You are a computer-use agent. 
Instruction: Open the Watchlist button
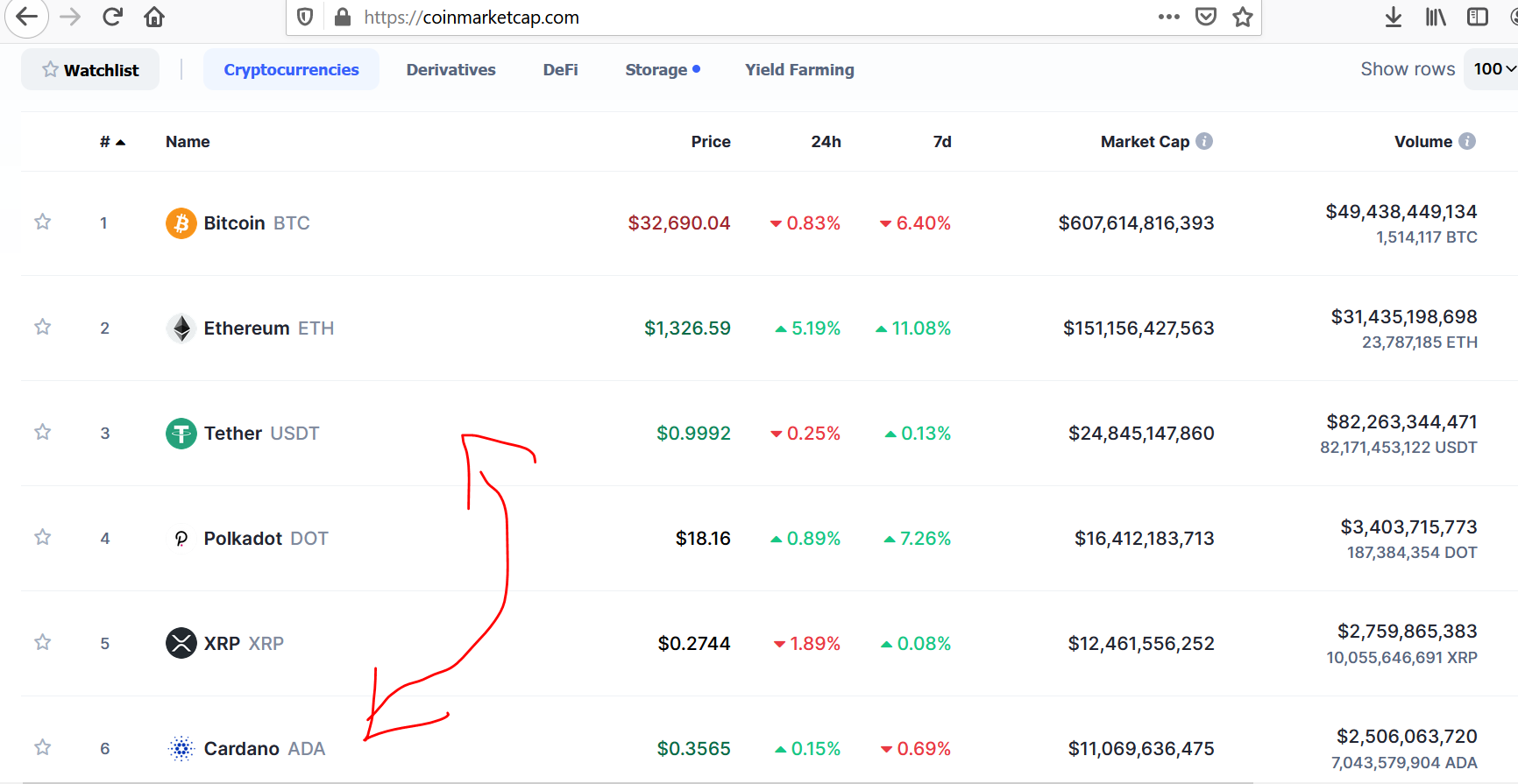[90, 69]
